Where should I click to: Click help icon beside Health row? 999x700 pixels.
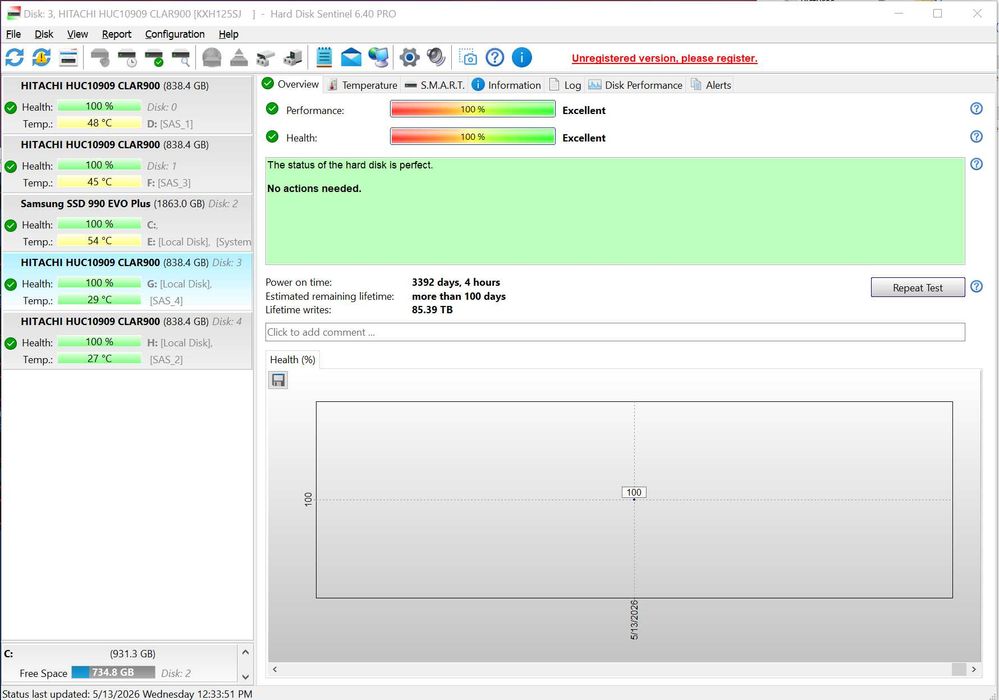click(x=976, y=136)
